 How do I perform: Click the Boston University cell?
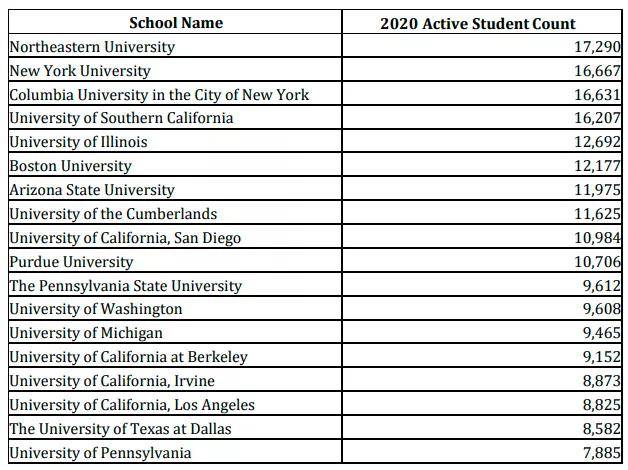[x=175, y=165]
